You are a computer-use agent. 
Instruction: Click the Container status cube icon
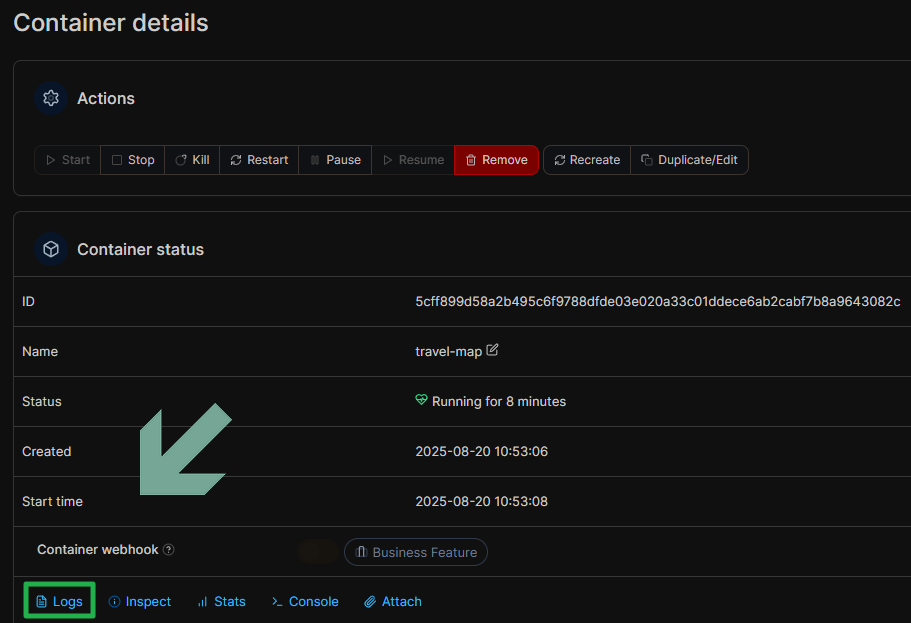pos(51,249)
